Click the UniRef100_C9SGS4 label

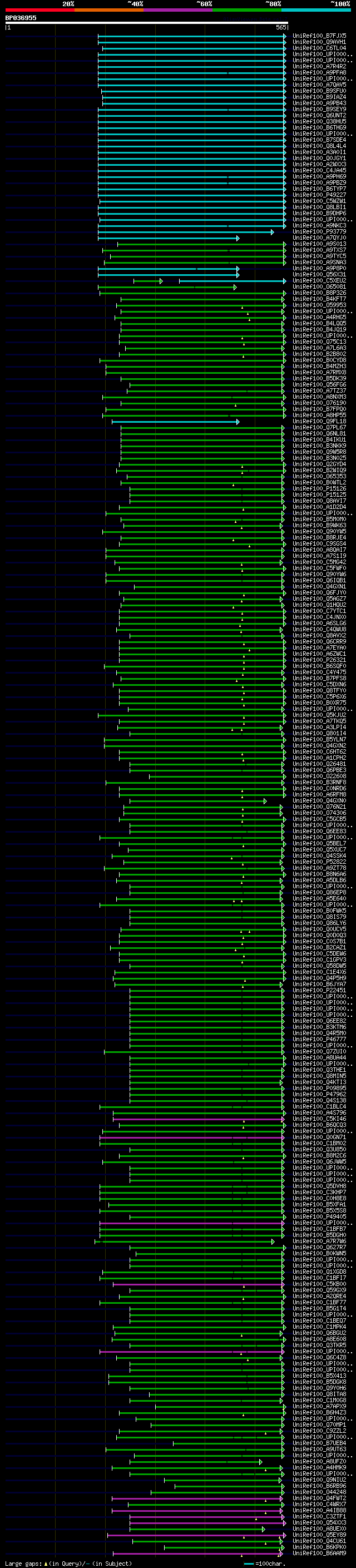pyautogui.click(x=319, y=543)
